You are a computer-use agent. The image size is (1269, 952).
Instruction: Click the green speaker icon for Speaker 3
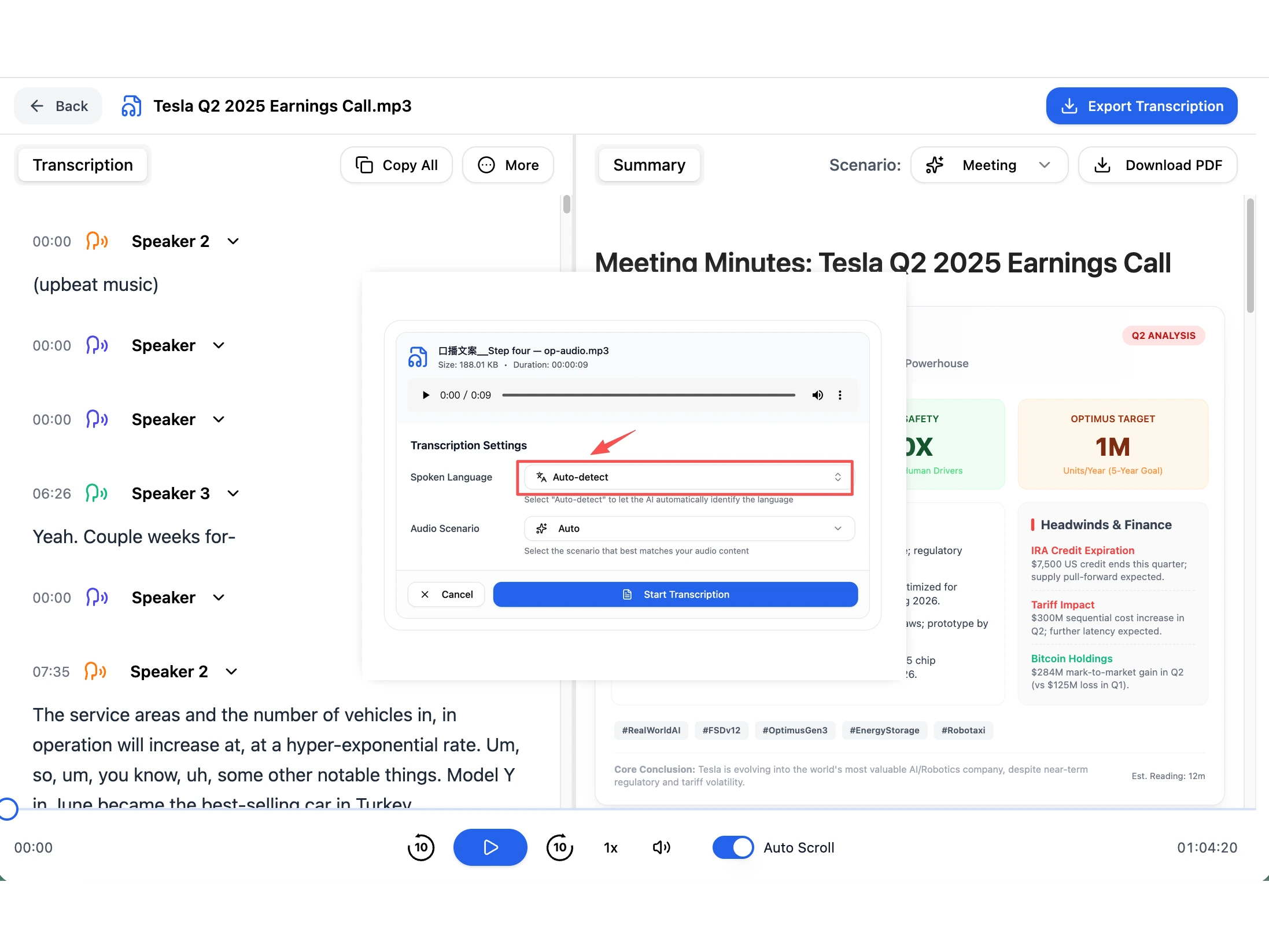[97, 493]
